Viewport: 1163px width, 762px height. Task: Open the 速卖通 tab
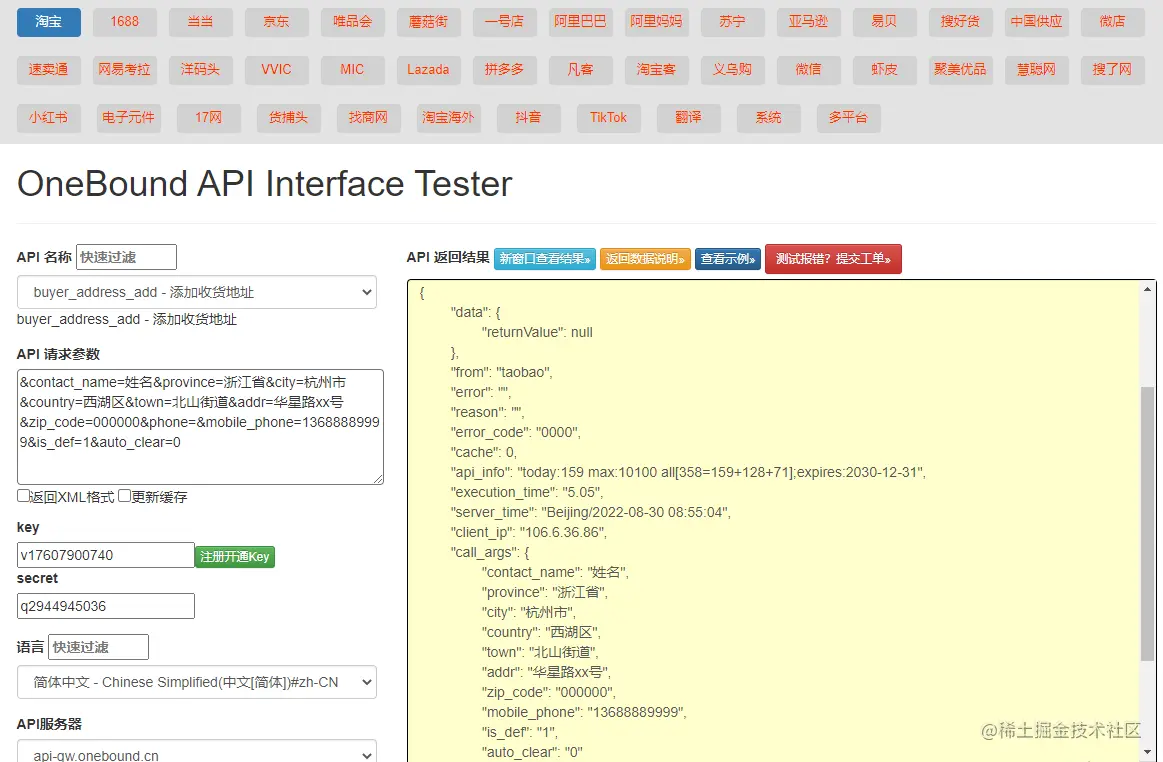pos(48,69)
